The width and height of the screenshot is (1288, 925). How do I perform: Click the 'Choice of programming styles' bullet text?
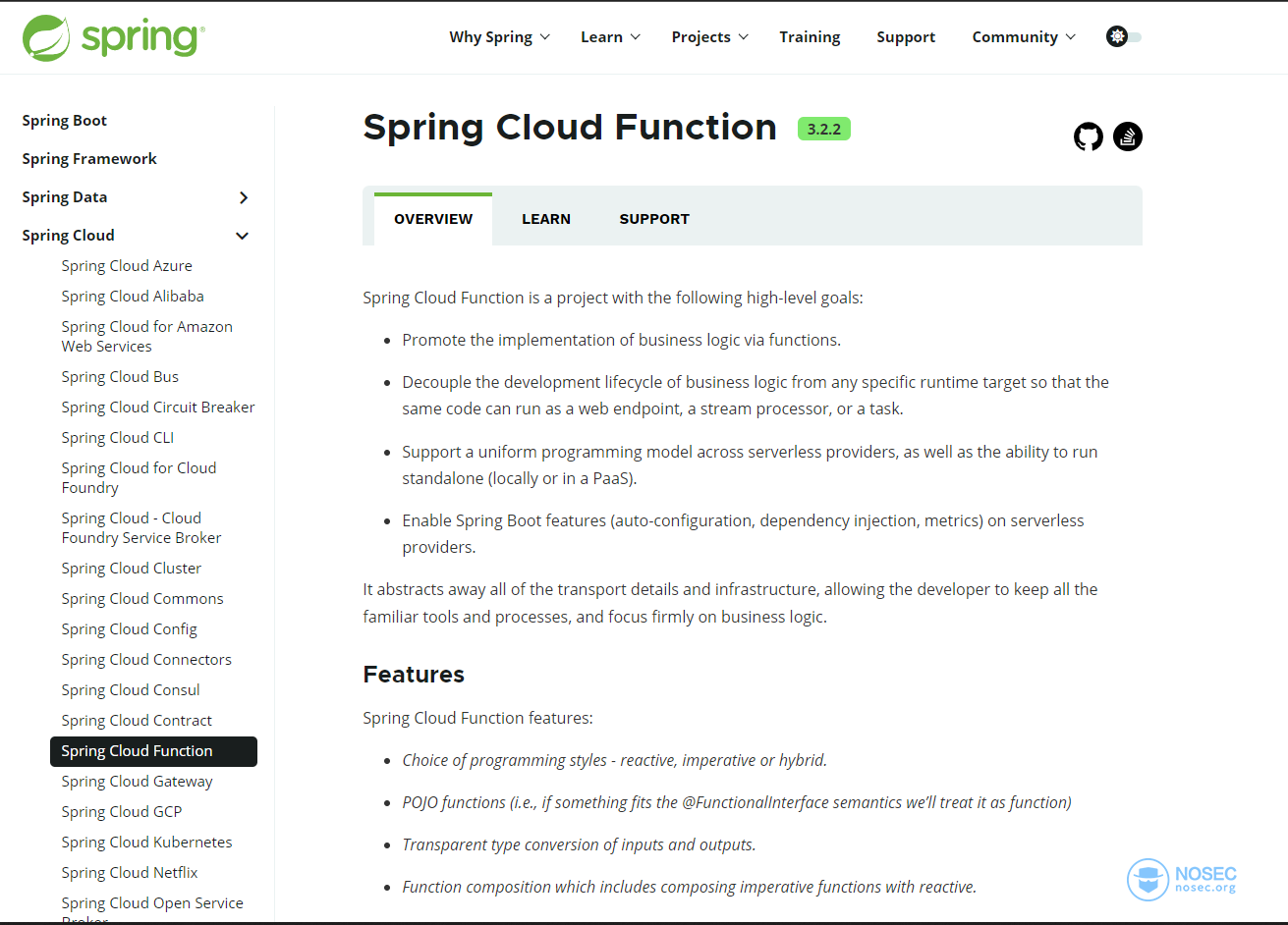point(615,760)
